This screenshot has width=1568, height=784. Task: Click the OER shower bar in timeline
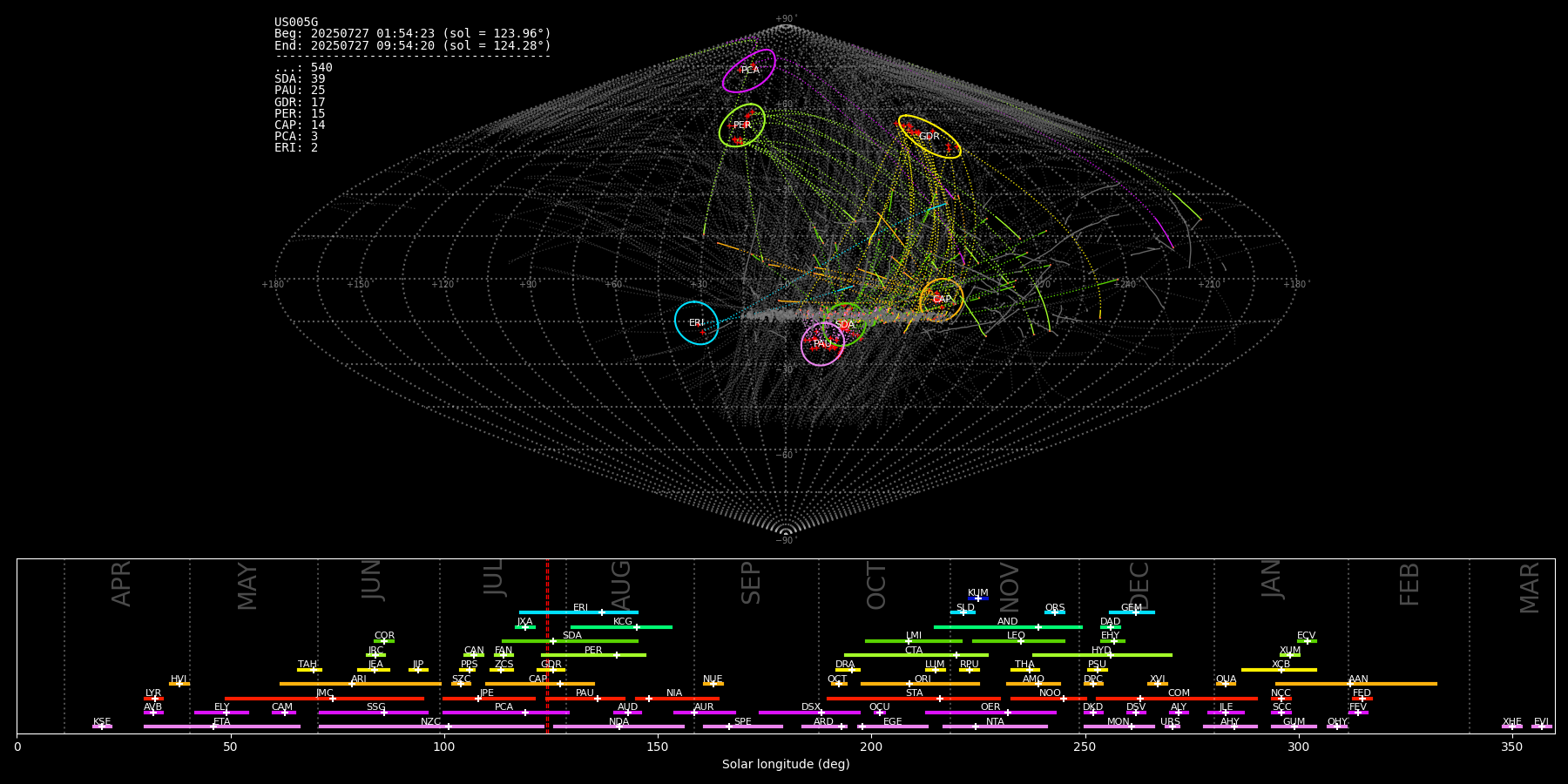tap(990, 713)
